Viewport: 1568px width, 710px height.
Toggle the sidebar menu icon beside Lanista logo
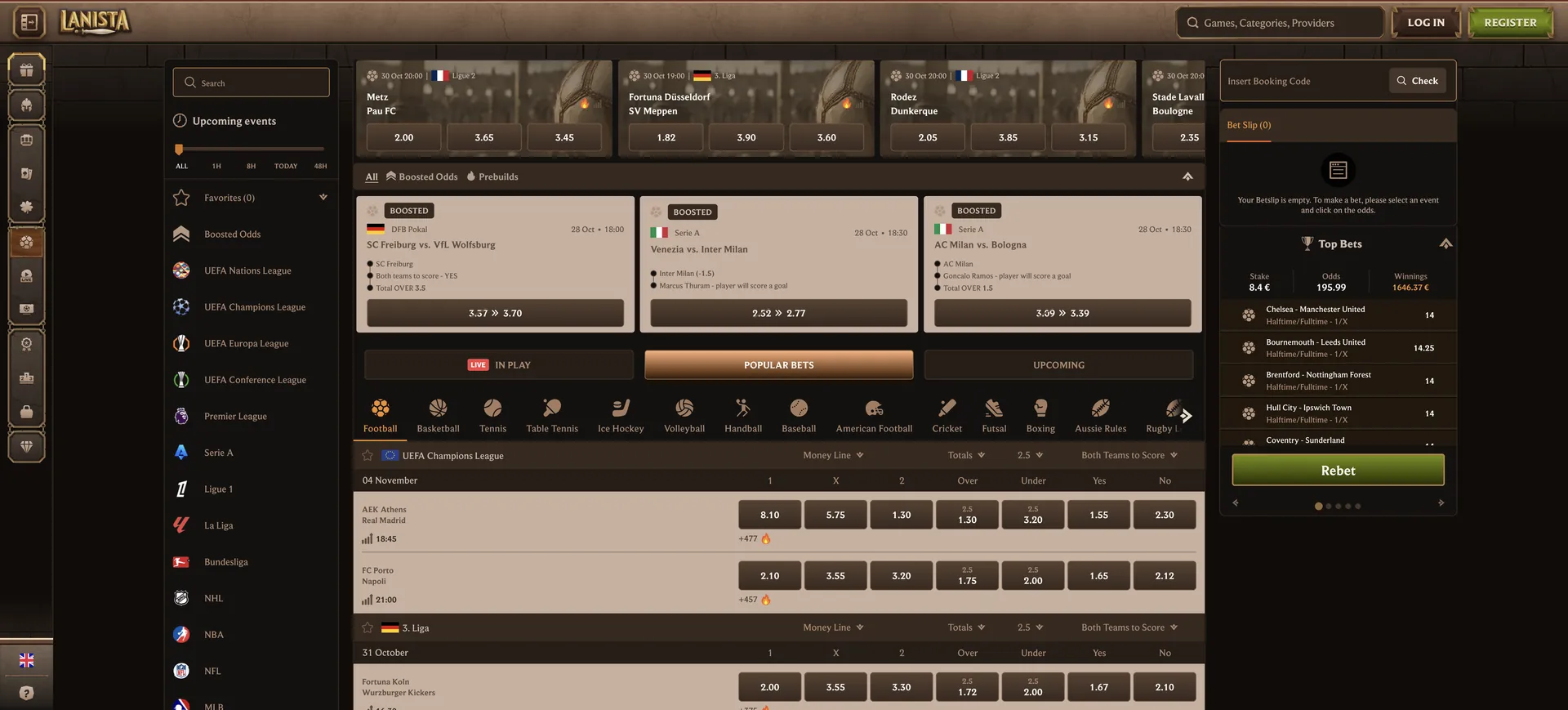tap(29, 22)
